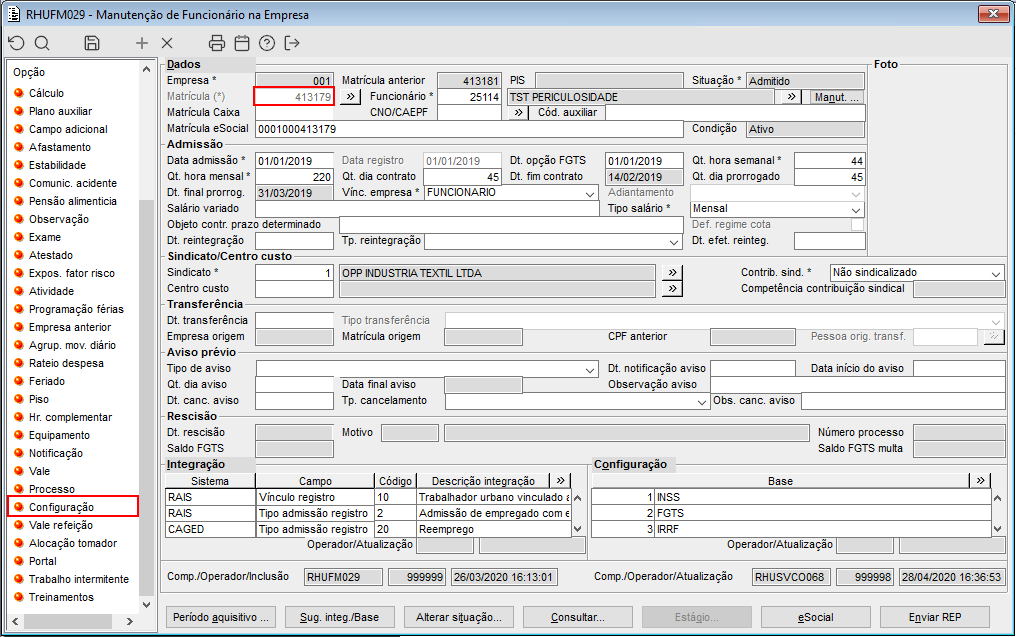This screenshot has height=637, width=1016.
Task: Click the X delete-record toolbar icon
Action: (167, 43)
